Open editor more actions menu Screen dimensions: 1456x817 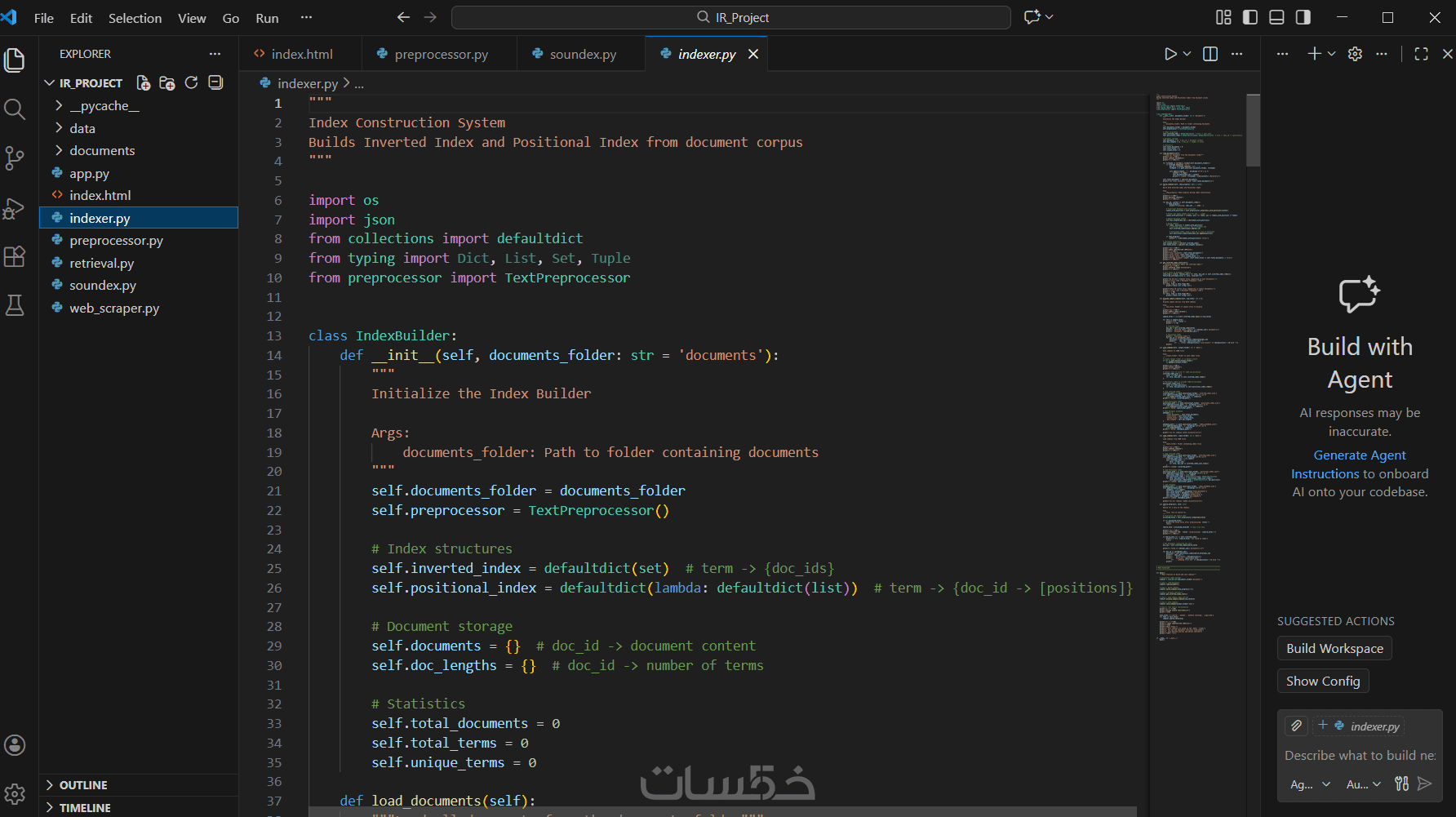pyautogui.click(x=1237, y=54)
